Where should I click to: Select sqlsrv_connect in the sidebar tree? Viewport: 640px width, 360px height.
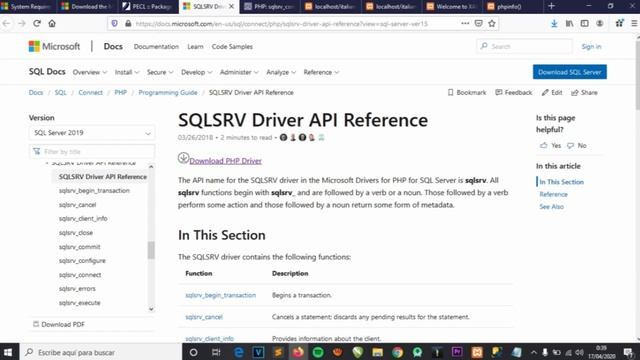[80, 275]
